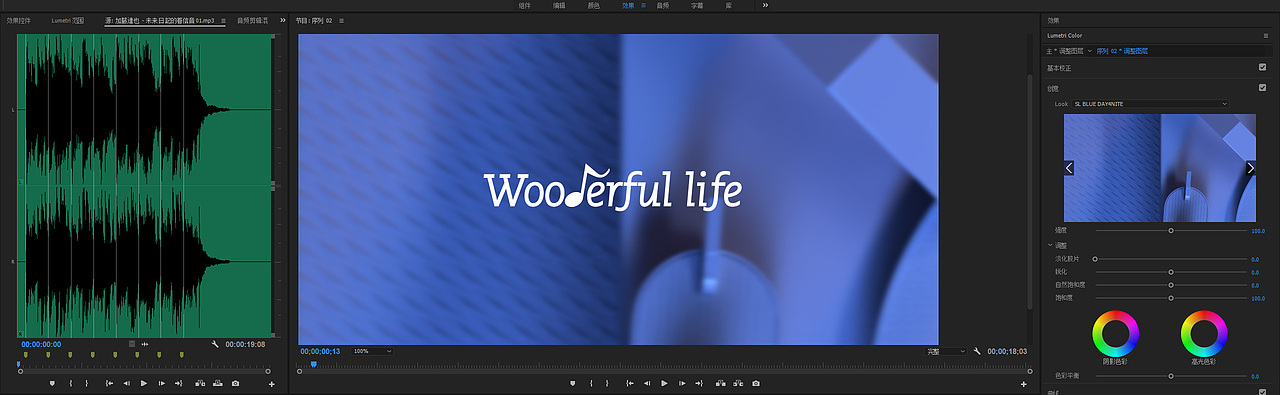The width and height of the screenshot is (1280, 395).
Task: Add marker in the Program monitor
Action: coord(573,383)
